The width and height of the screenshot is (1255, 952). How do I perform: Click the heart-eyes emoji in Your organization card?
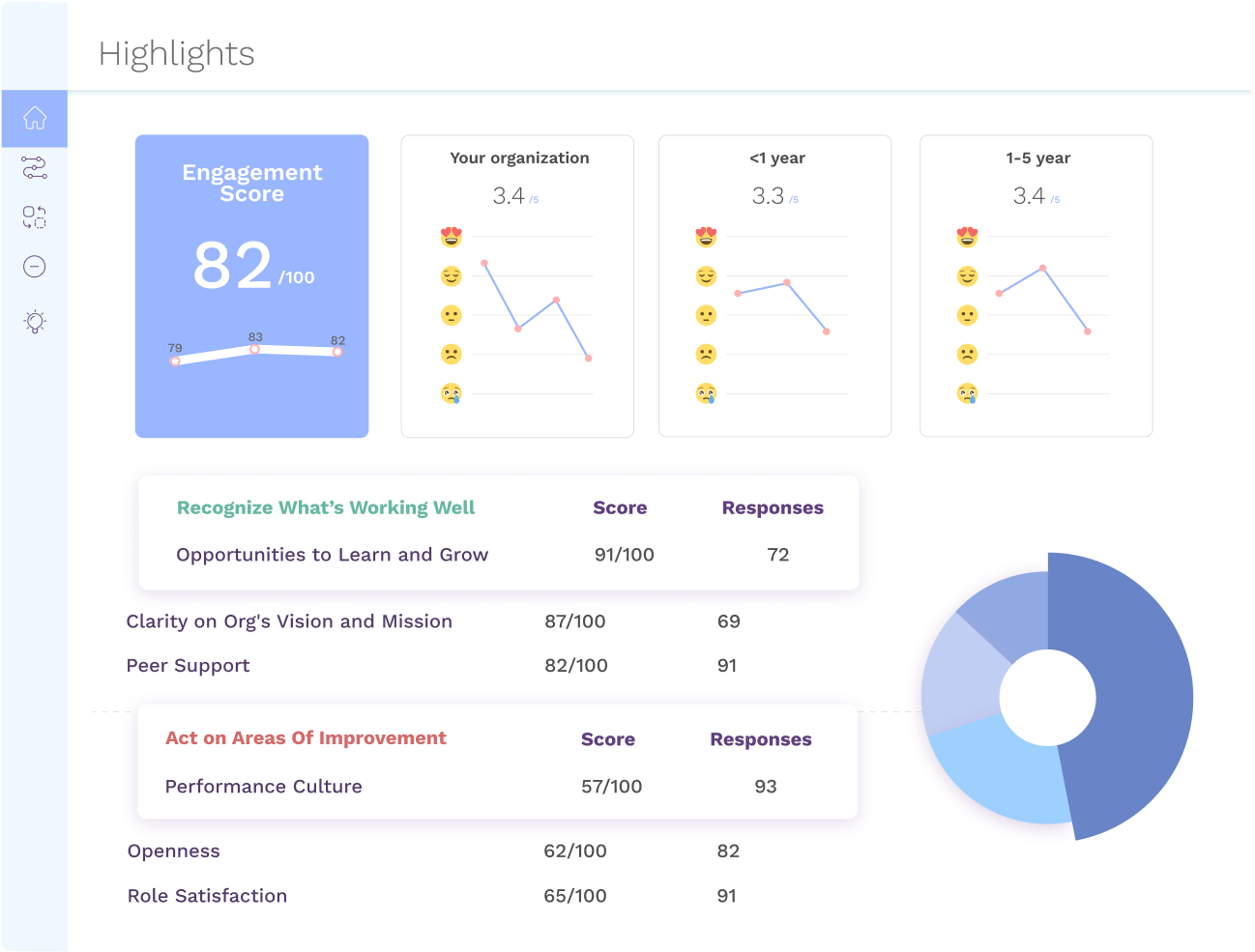[451, 237]
